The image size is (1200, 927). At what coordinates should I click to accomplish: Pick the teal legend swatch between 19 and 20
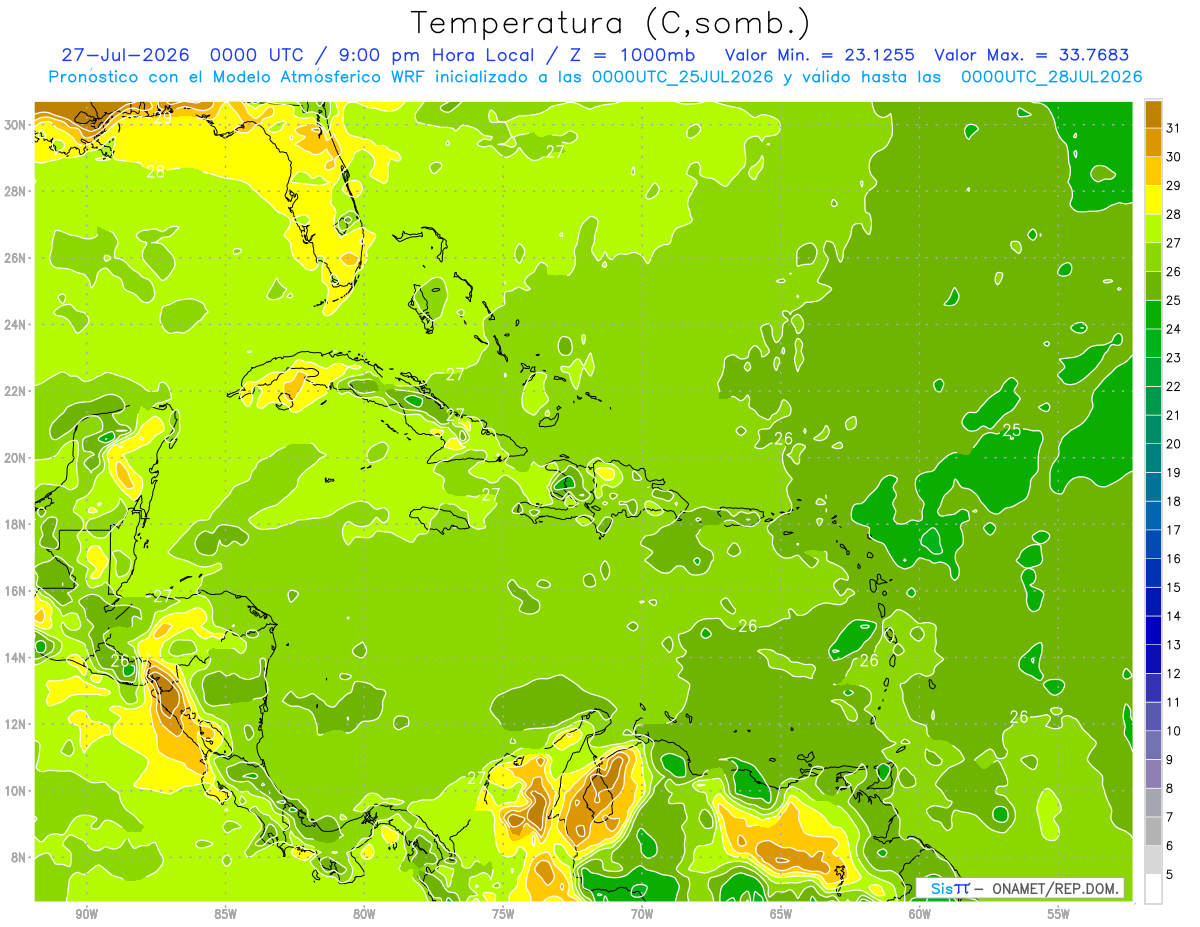[1153, 458]
